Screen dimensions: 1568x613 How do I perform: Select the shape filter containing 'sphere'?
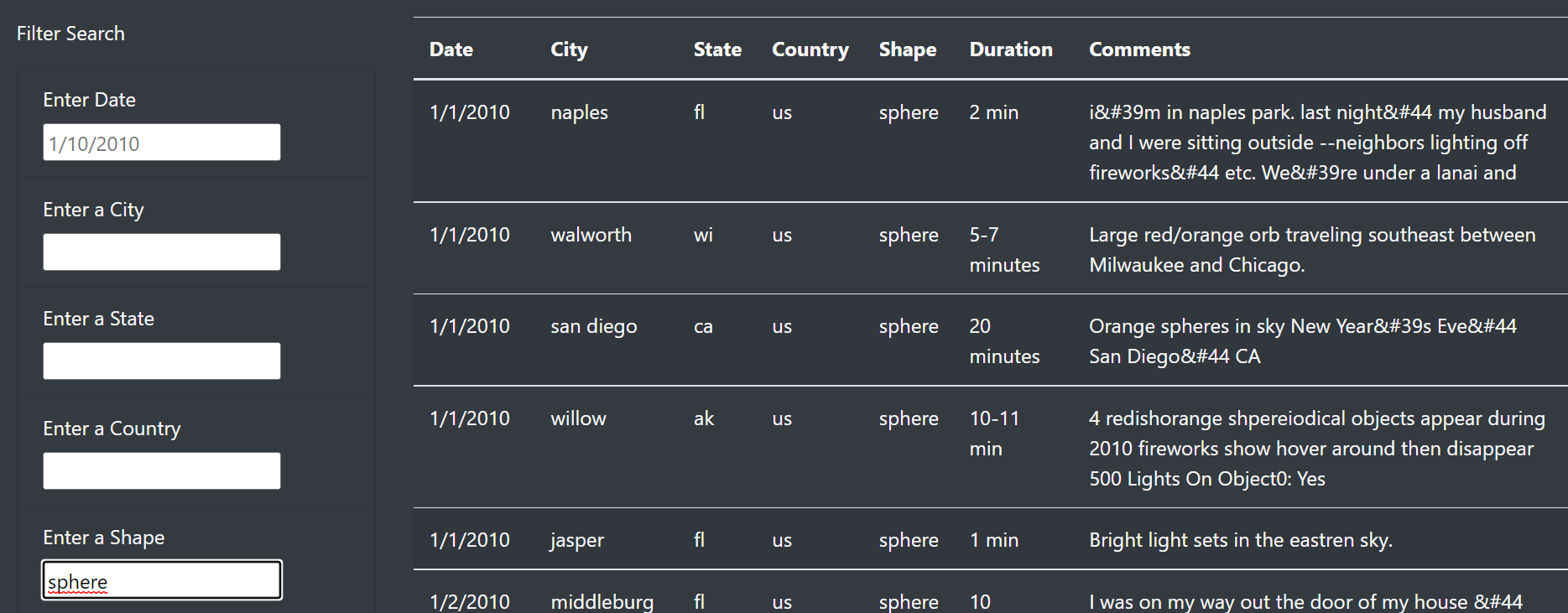tap(161, 579)
